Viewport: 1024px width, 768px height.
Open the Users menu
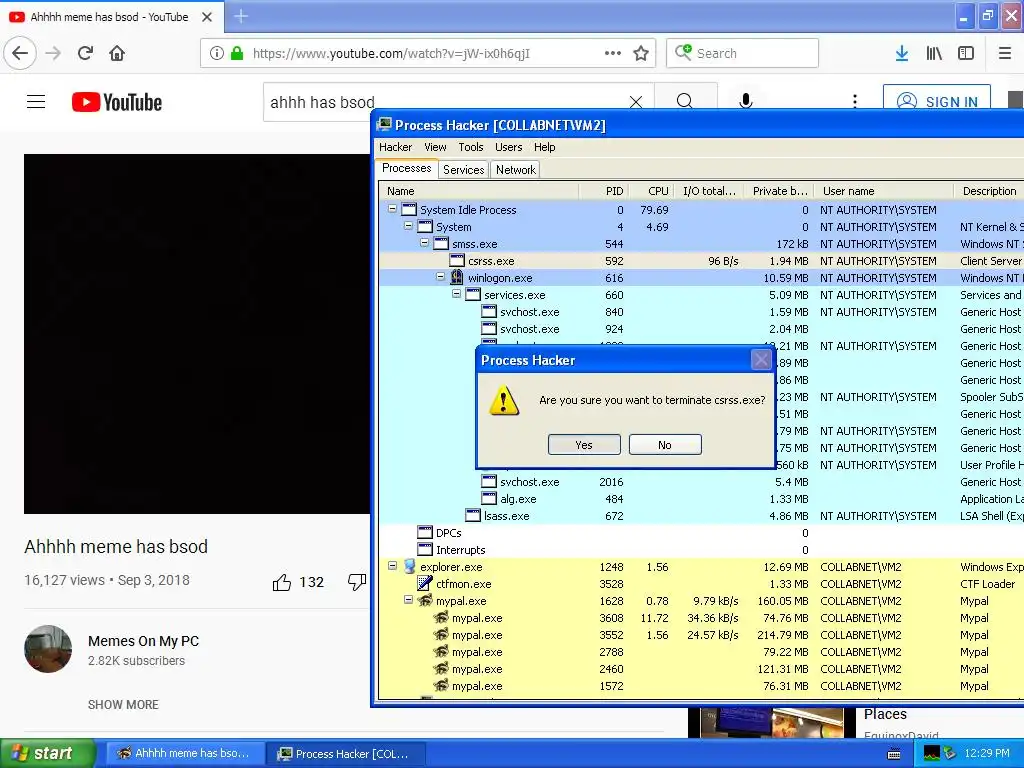pos(508,147)
